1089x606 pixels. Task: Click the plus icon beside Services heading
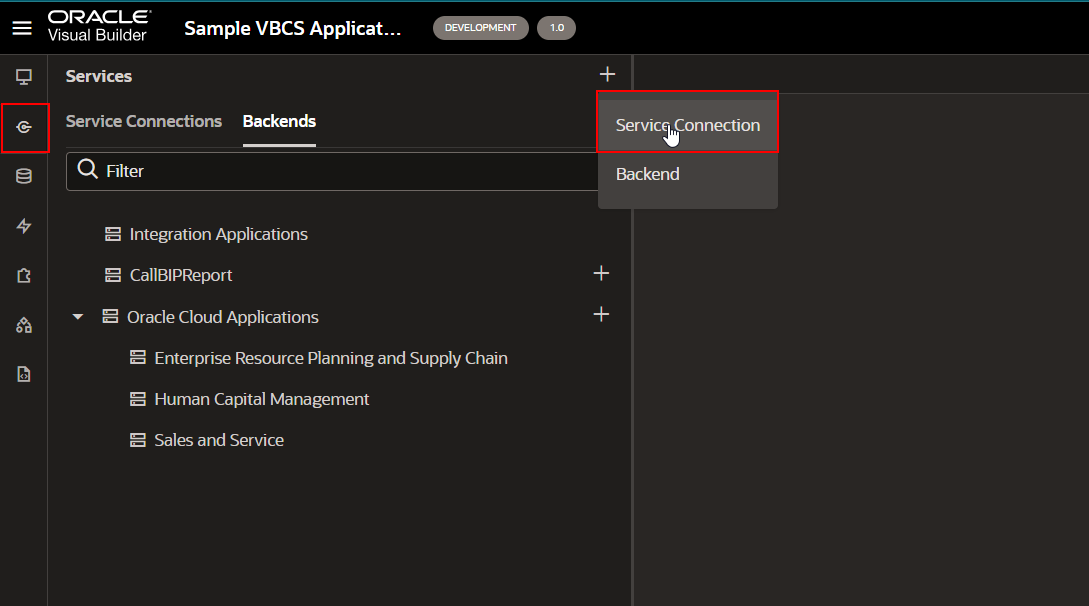[607, 74]
